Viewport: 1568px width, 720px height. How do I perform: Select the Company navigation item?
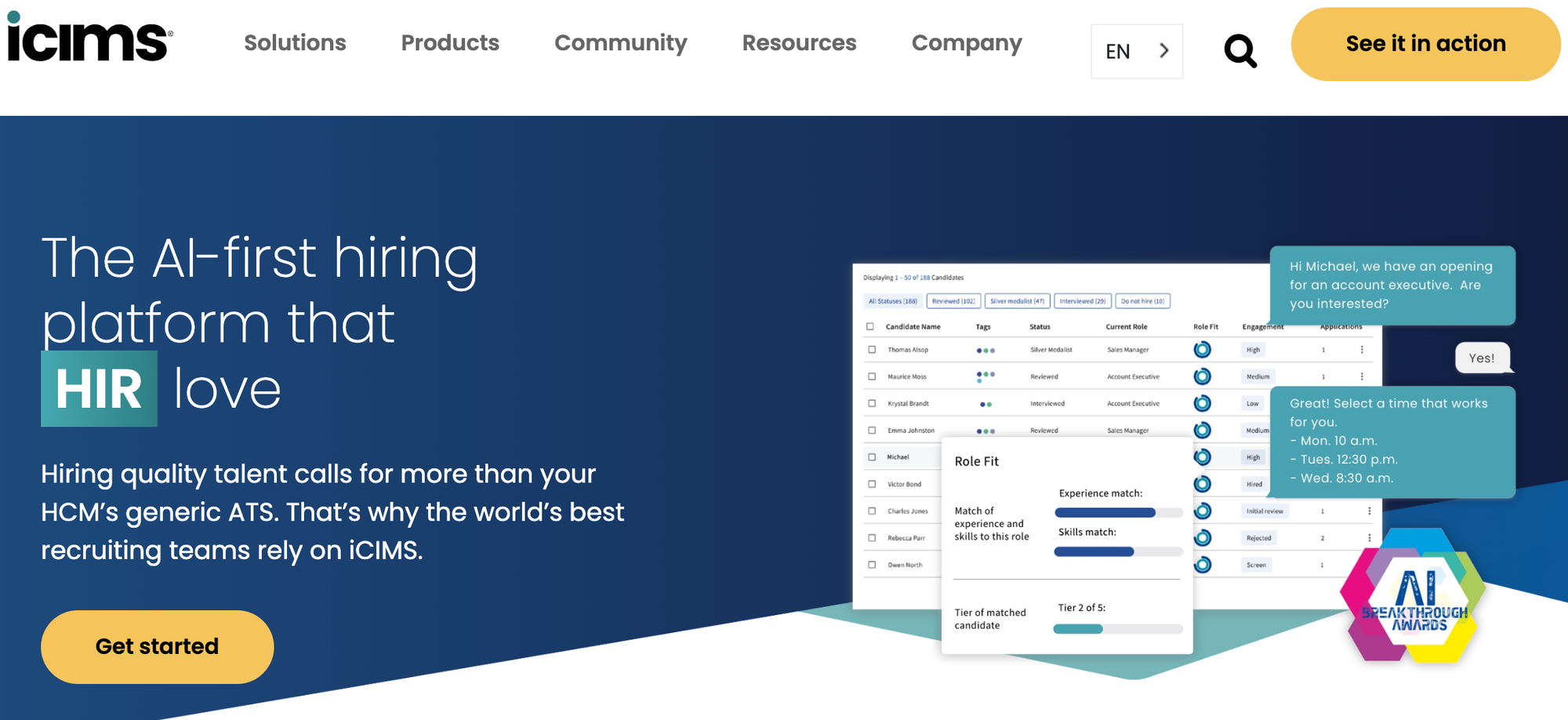[x=967, y=43]
